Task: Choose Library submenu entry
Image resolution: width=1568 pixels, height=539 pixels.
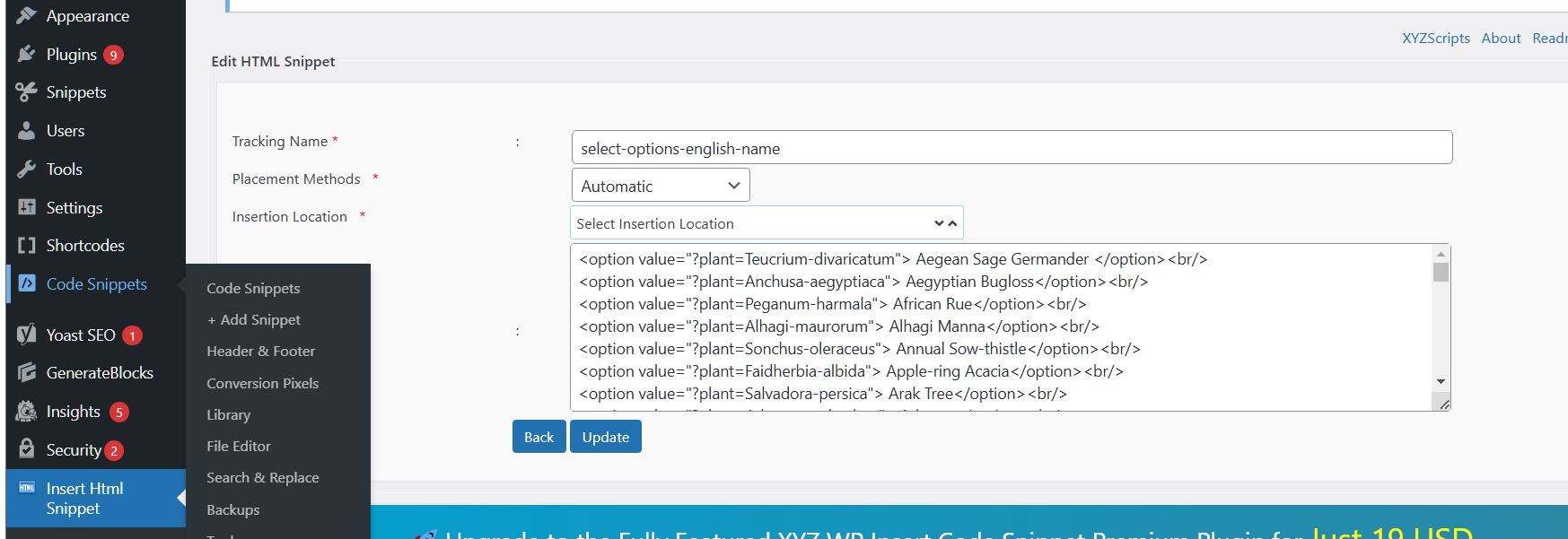Action: 229,414
